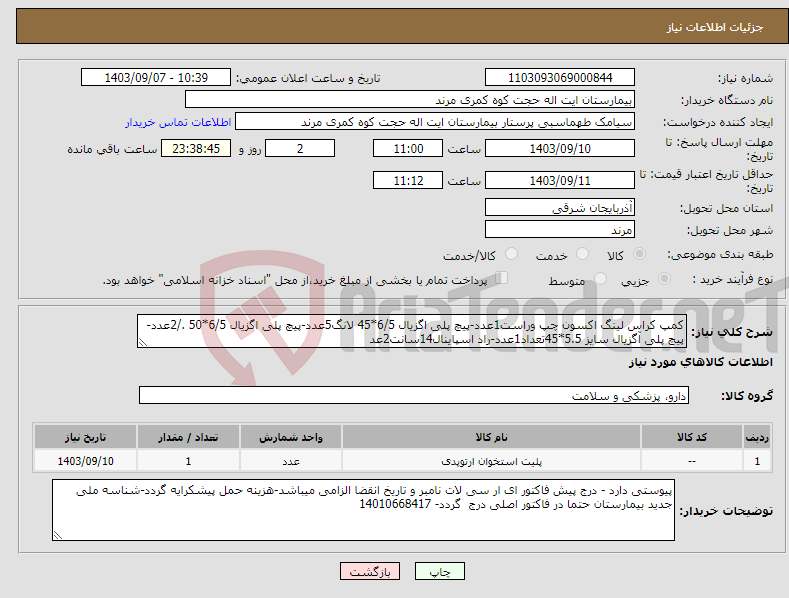This screenshot has width=789, height=598.
Task: Click the delivery province field آذربایجان شرقی
Action: click(x=560, y=207)
